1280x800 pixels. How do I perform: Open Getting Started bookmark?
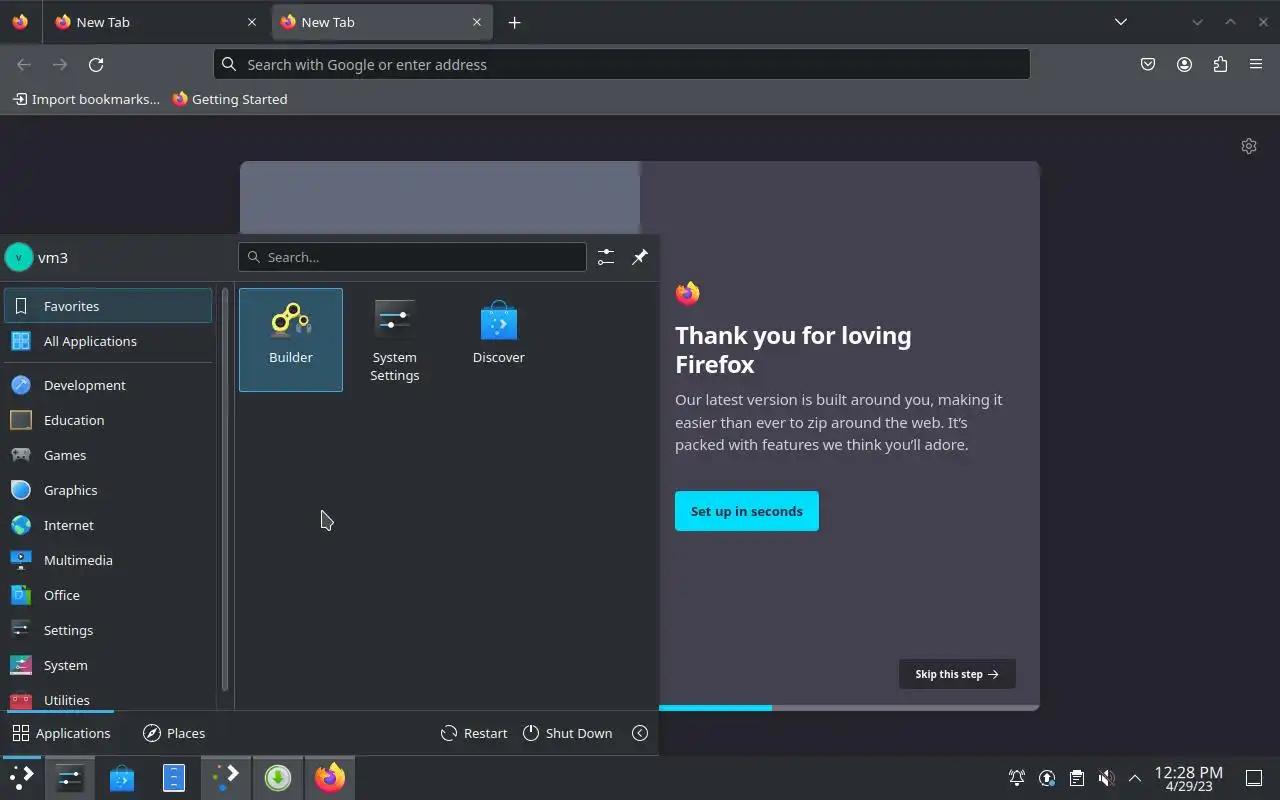[x=230, y=99]
